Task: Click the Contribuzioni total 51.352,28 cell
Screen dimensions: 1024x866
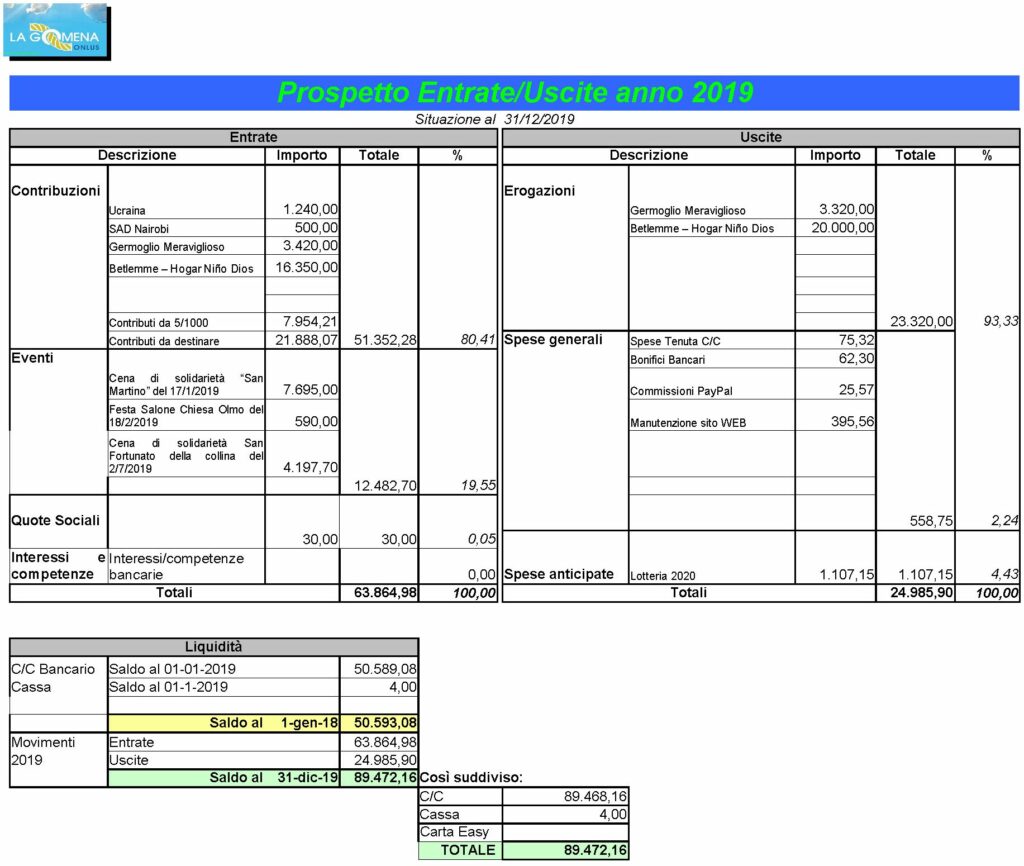Action: 378,340
